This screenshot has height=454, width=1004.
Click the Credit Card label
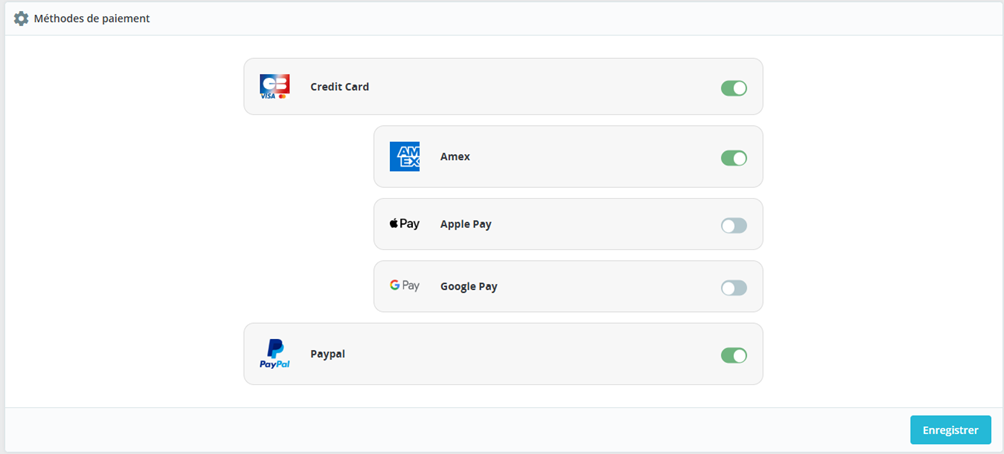pyautogui.click(x=340, y=87)
